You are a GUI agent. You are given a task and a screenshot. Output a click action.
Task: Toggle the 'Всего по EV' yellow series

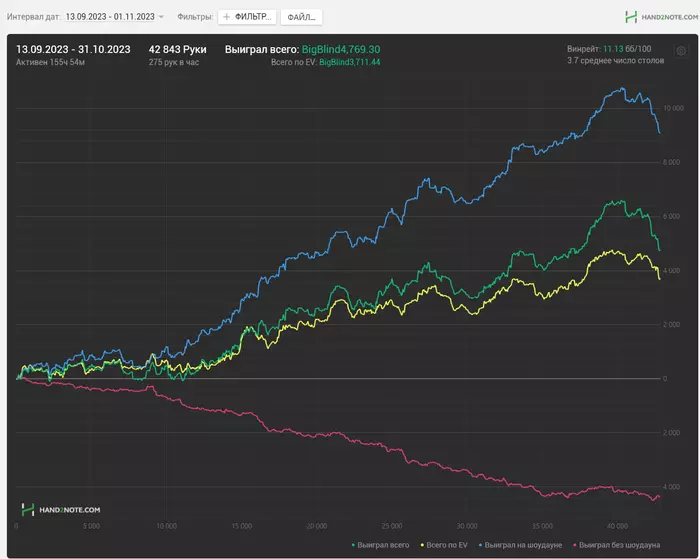coord(449,545)
